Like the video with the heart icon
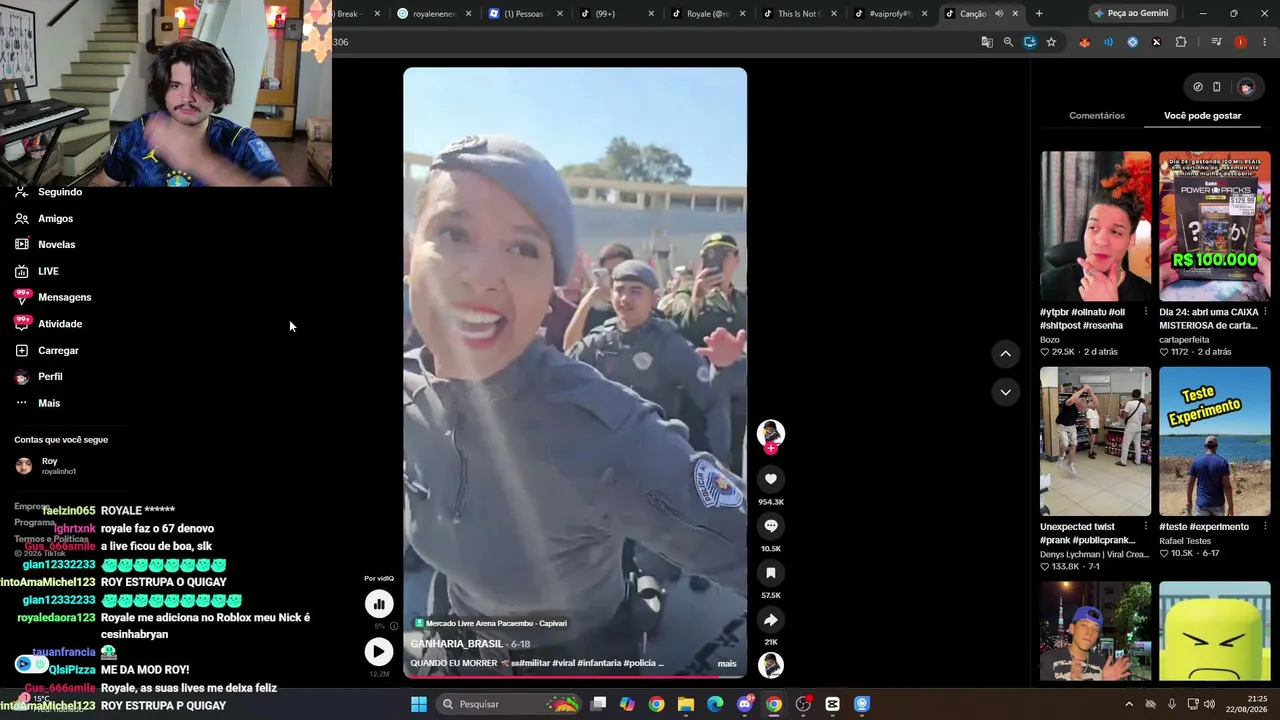This screenshot has height=720, width=1280. [770, 479]
